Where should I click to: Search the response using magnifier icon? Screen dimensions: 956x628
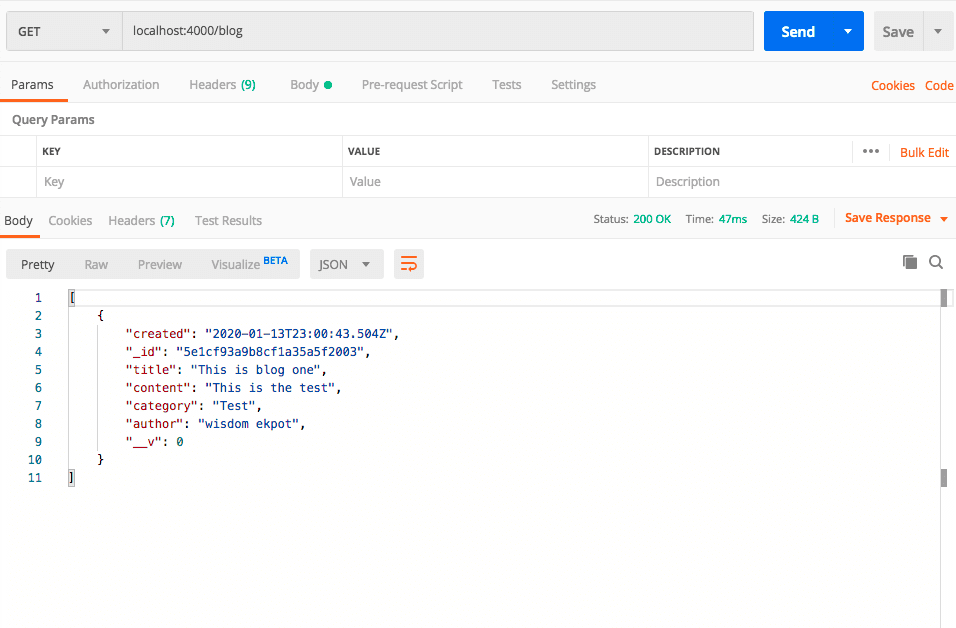(x=936, y=262)
